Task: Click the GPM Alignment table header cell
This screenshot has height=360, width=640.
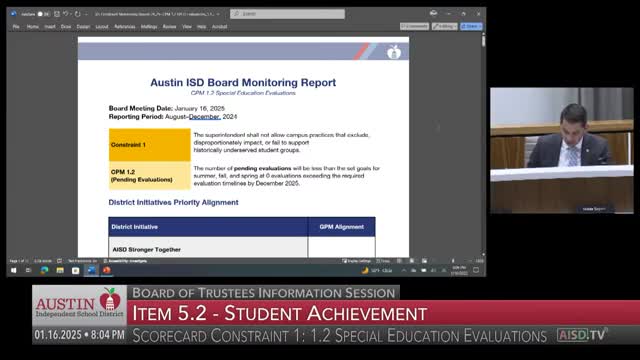Action: pos(342,227)
